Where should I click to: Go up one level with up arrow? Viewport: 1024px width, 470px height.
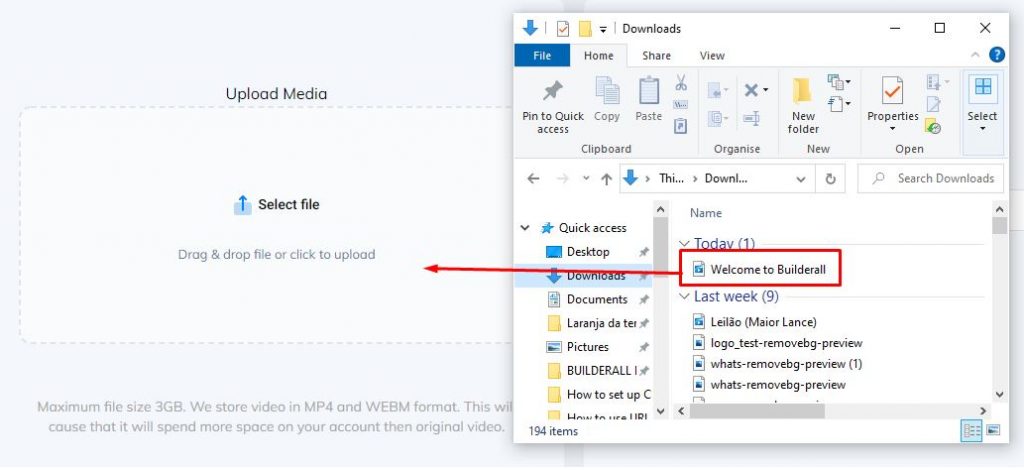pyautogui.click(x=606, y=179)
